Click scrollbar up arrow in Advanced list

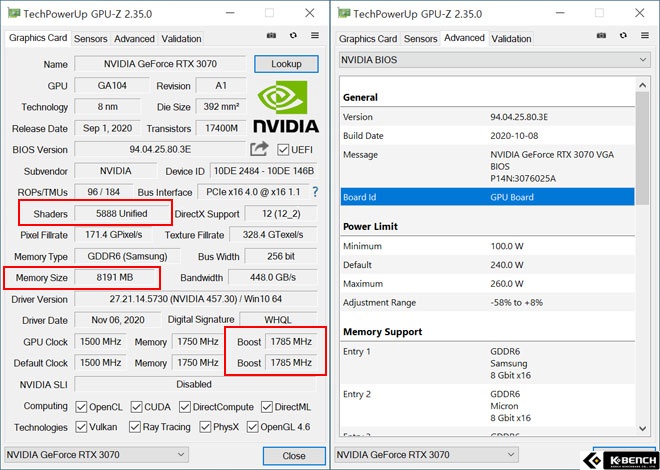pyautogui.click(x=642, y=85)
